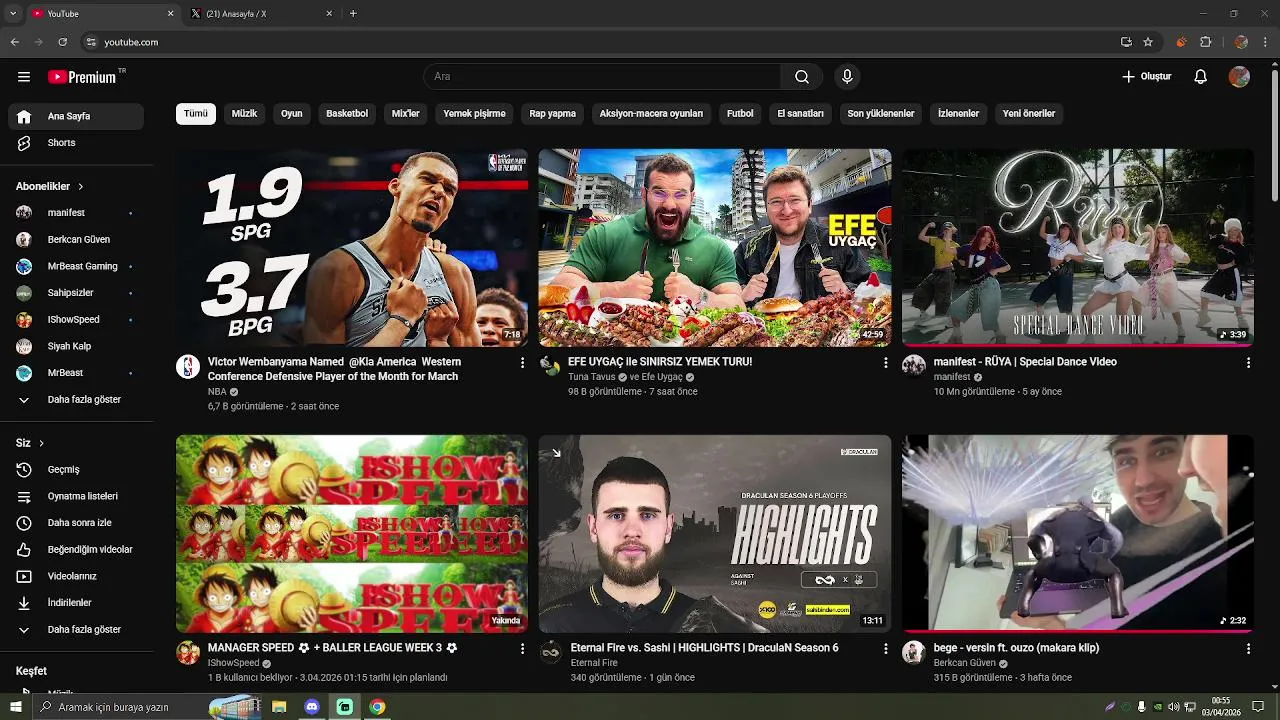Click Tuna Tavus channel name
The image size is (1280, 720).
point(591,377)
